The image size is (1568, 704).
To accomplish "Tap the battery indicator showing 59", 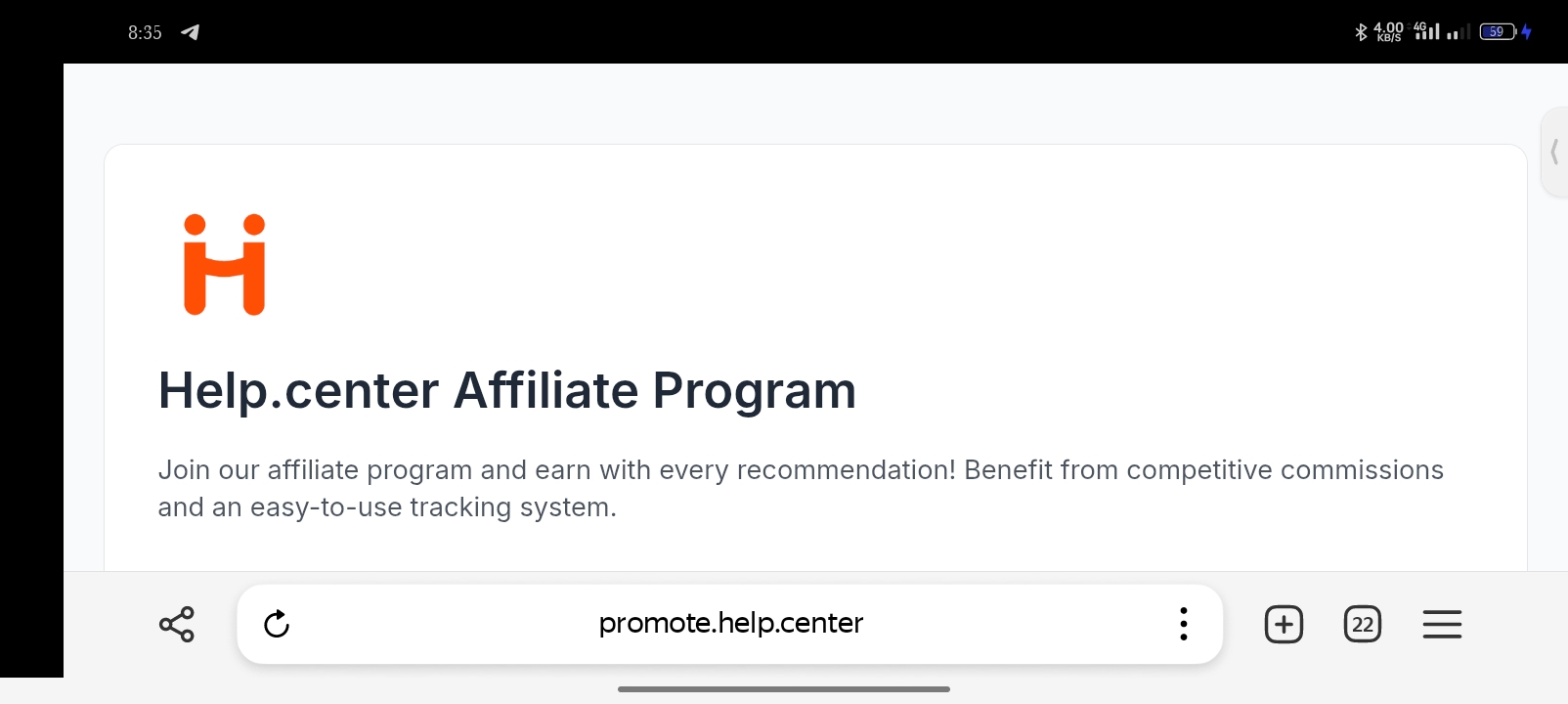I will click(x=1497, y=31).
